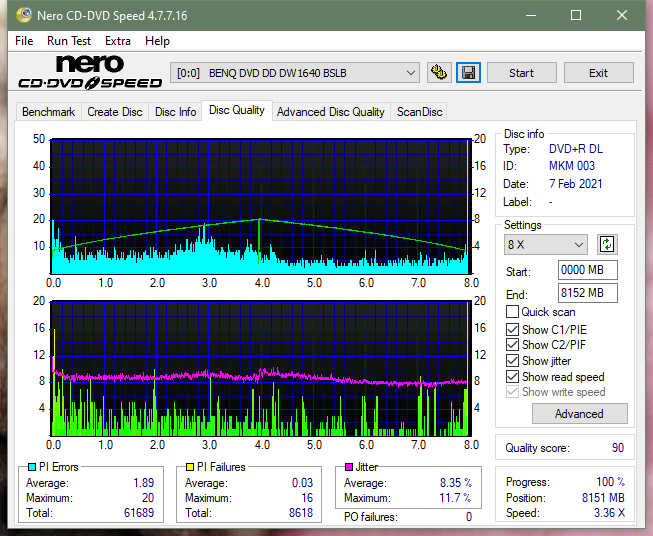Toggle Show C2/PIF checkbox

[x=512, y=345]
